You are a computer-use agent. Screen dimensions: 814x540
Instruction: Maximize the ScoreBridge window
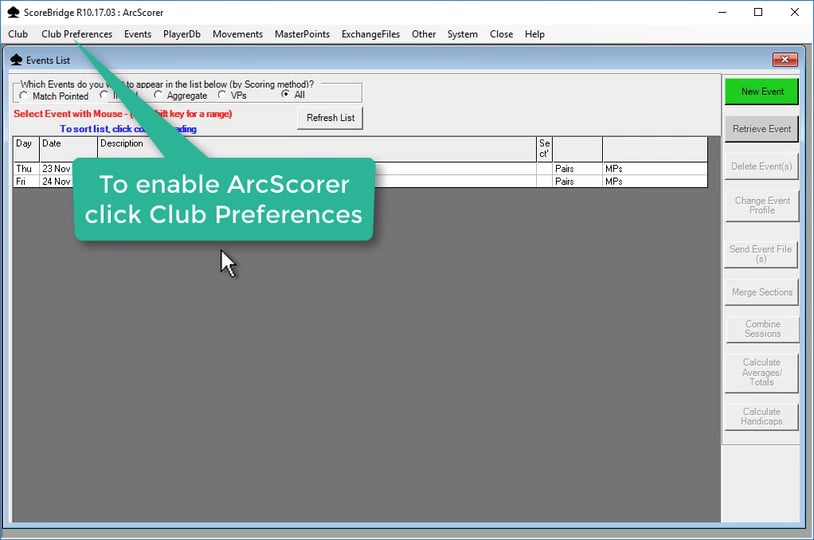[x=758, y=12]
